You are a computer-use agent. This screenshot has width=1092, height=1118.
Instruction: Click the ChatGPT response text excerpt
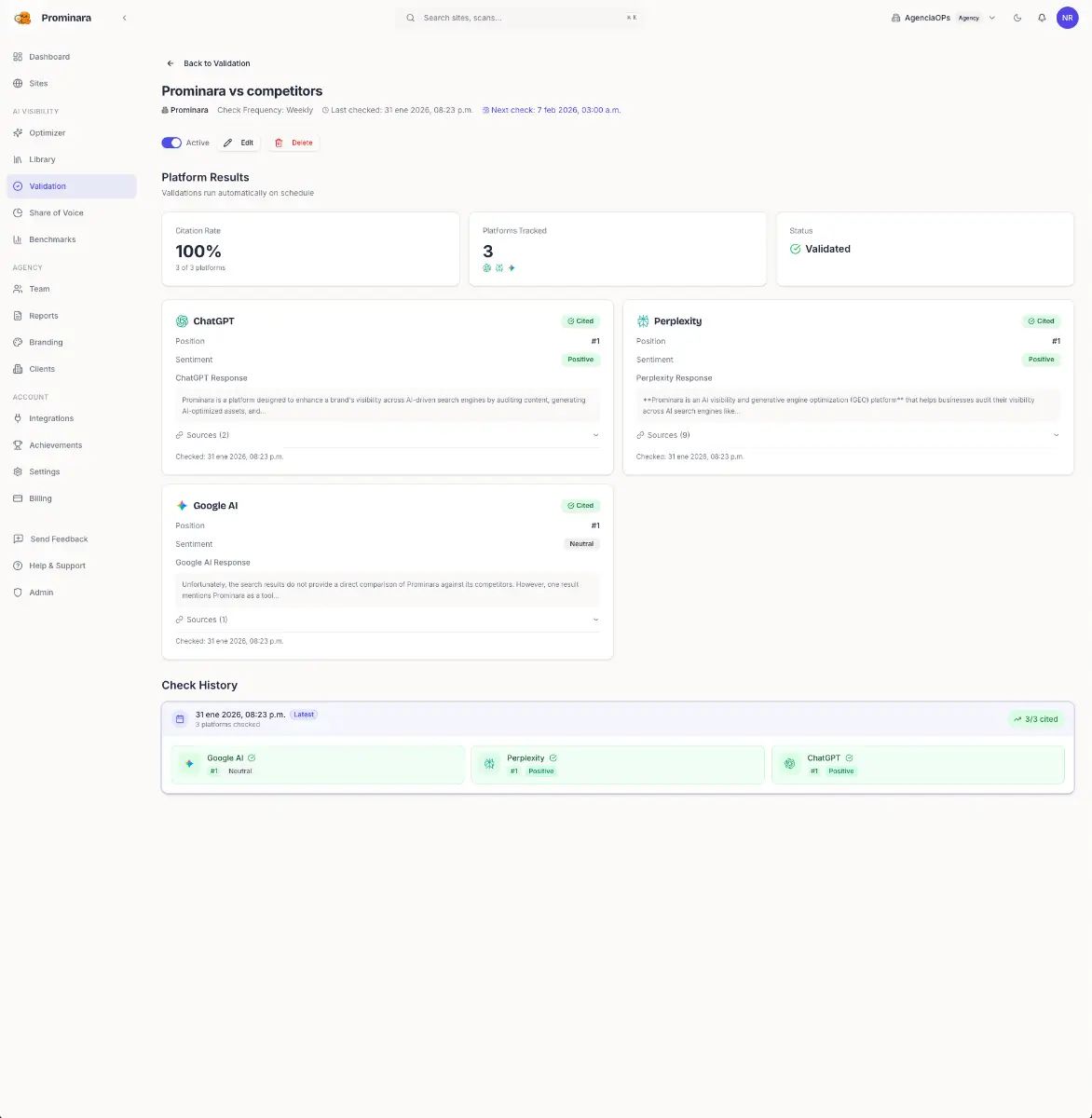click(388, 405)
